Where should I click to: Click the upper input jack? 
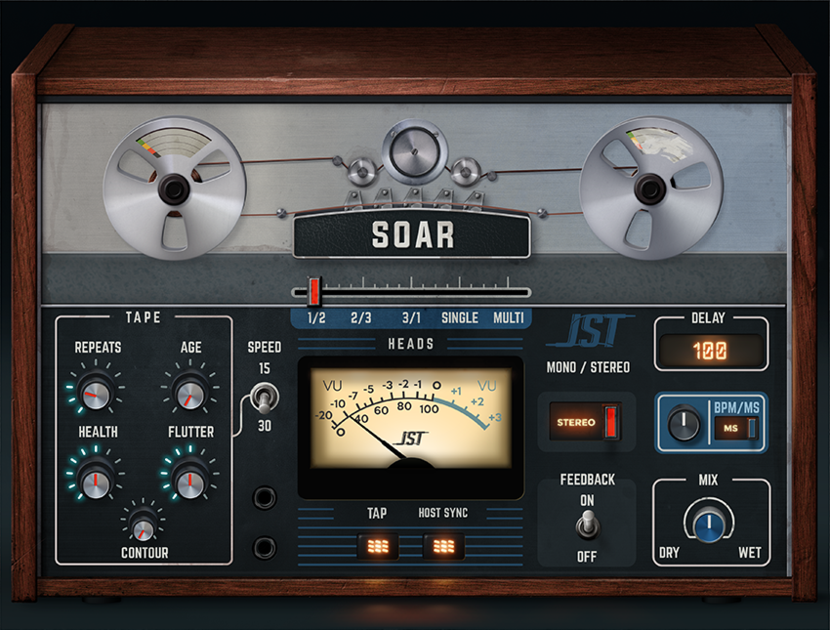[x=264, y=498]
